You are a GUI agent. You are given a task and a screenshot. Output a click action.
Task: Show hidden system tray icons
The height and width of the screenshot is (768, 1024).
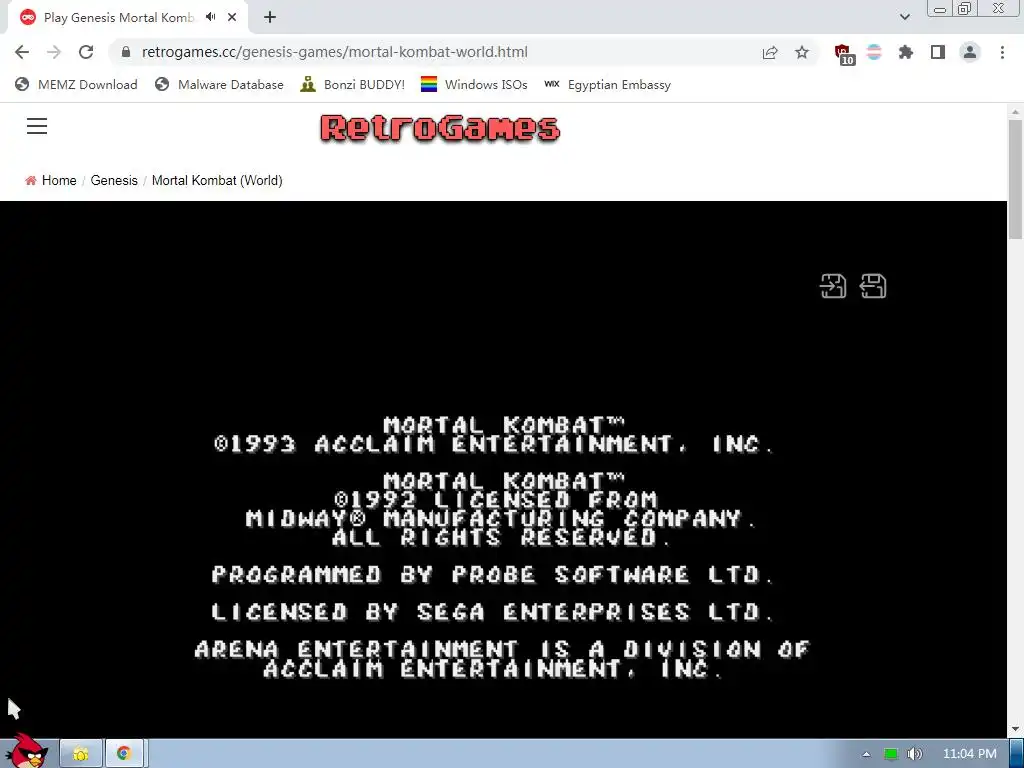[866, 754]
